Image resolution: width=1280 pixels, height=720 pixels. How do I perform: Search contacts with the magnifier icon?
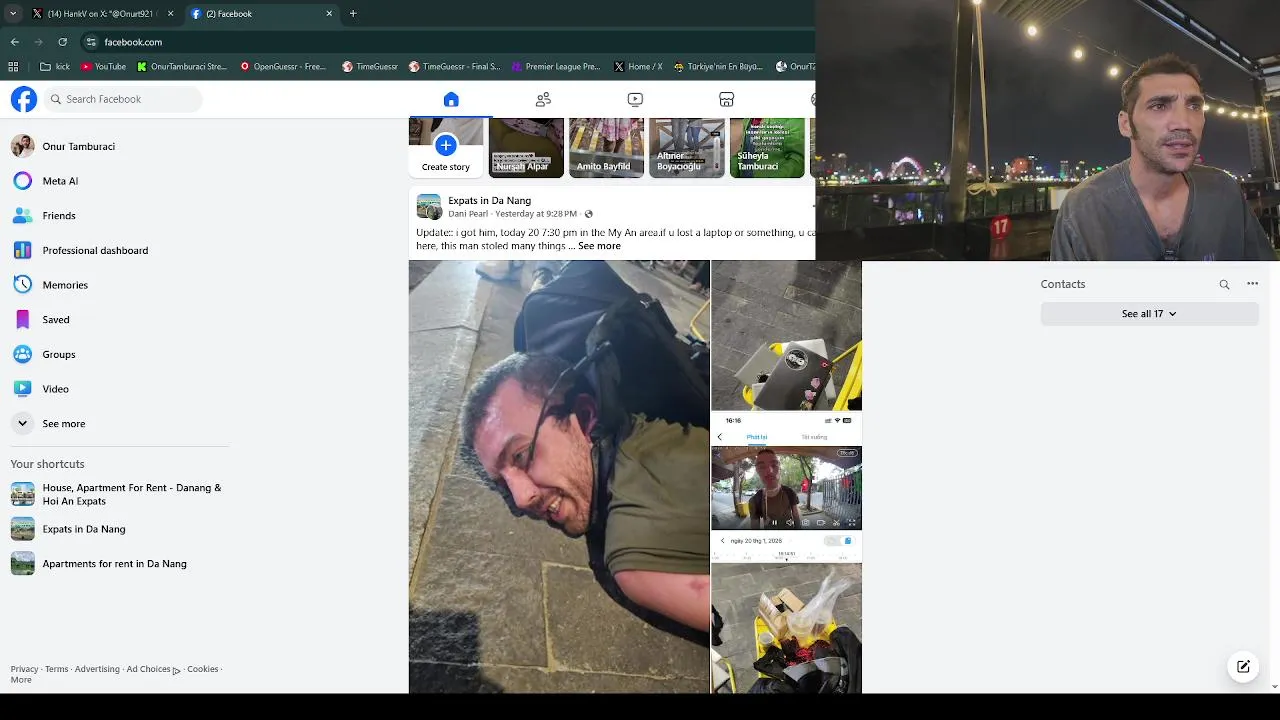pyautogui.click(x=1224, y=284)
